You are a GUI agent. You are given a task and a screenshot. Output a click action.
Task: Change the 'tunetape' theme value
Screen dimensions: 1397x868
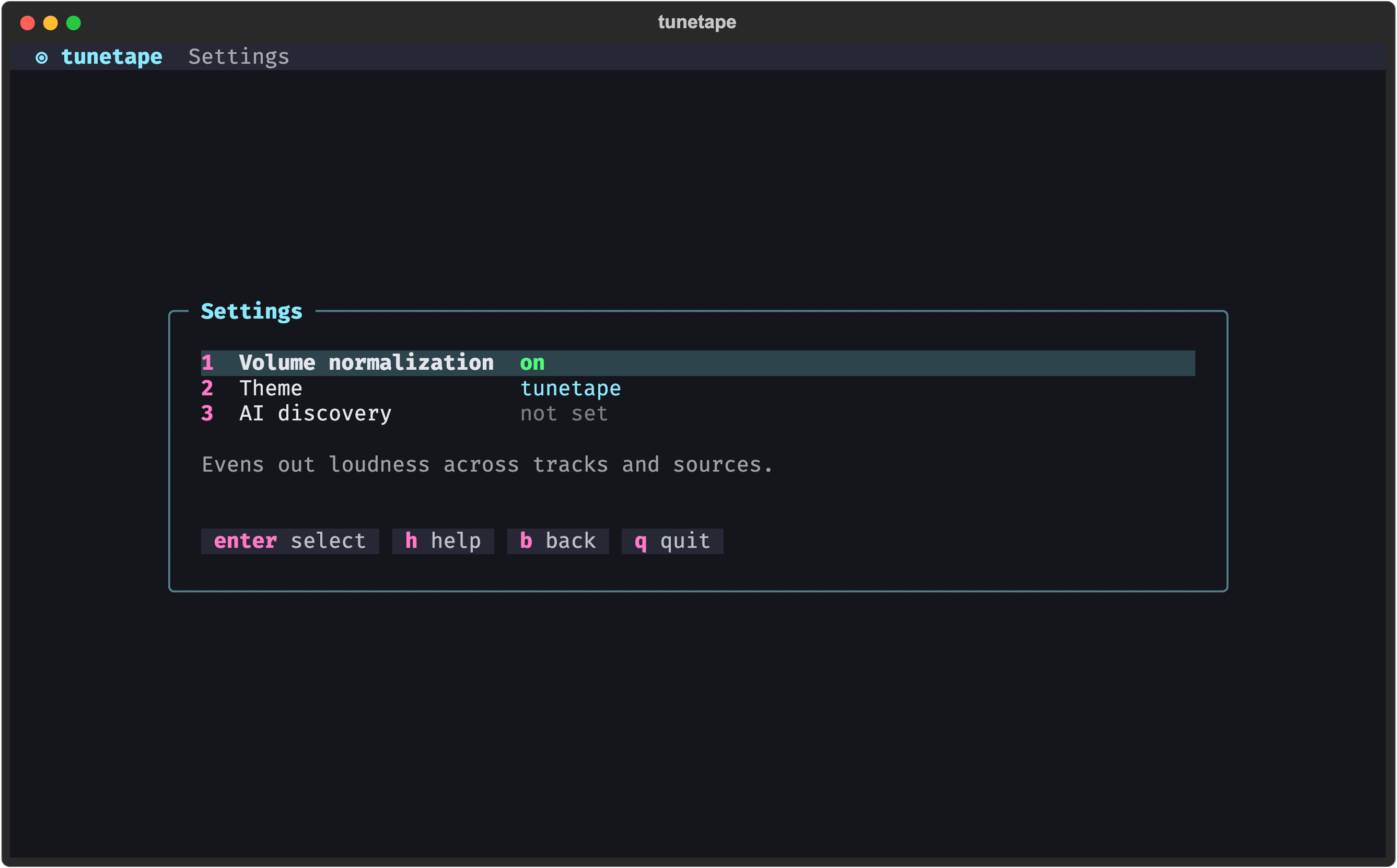pos(570,389)
